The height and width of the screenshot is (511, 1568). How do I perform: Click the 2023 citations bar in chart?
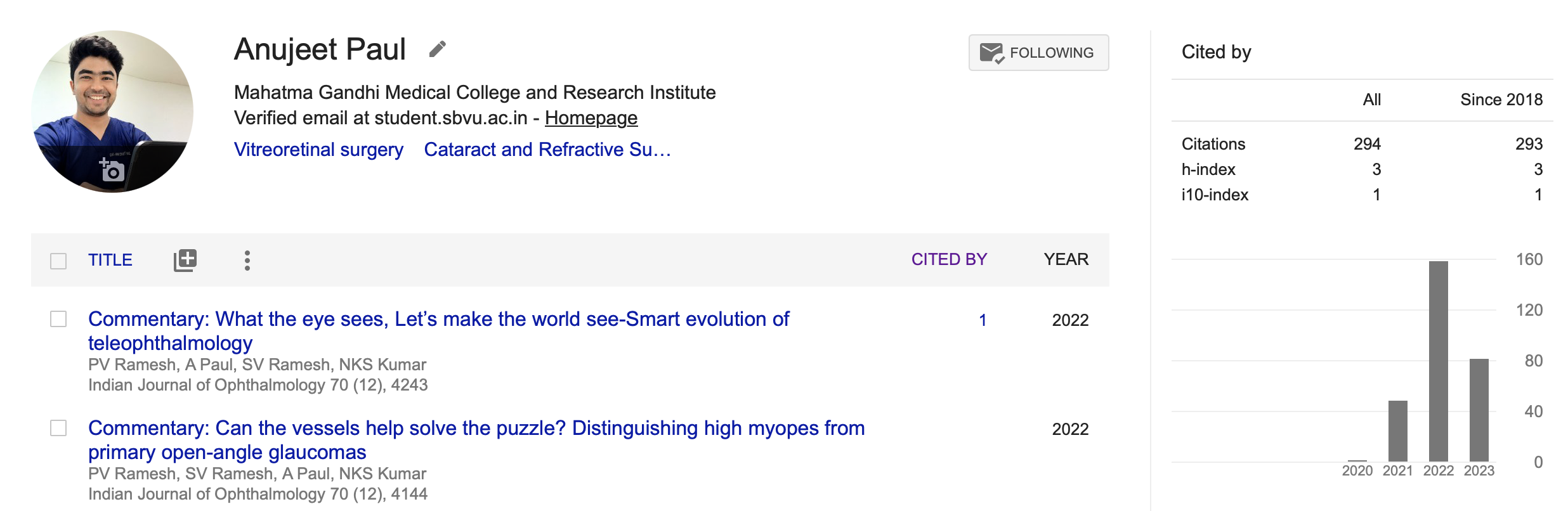[x=1479, y=410]
